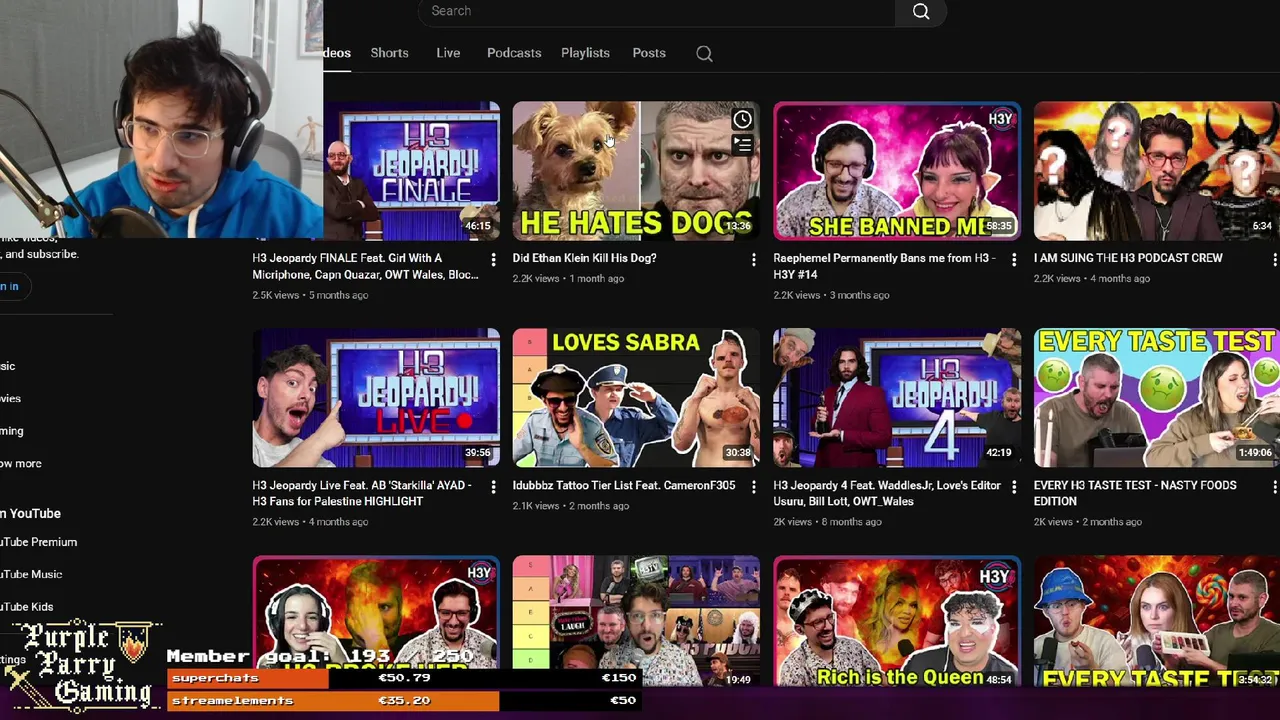1280x720 pixels.
Task: Click the channel search icon beside Posts tab
Action: 704,54
